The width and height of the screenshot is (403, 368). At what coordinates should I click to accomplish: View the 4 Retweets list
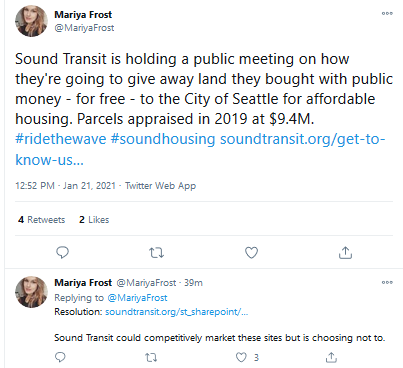pos(42,220)
